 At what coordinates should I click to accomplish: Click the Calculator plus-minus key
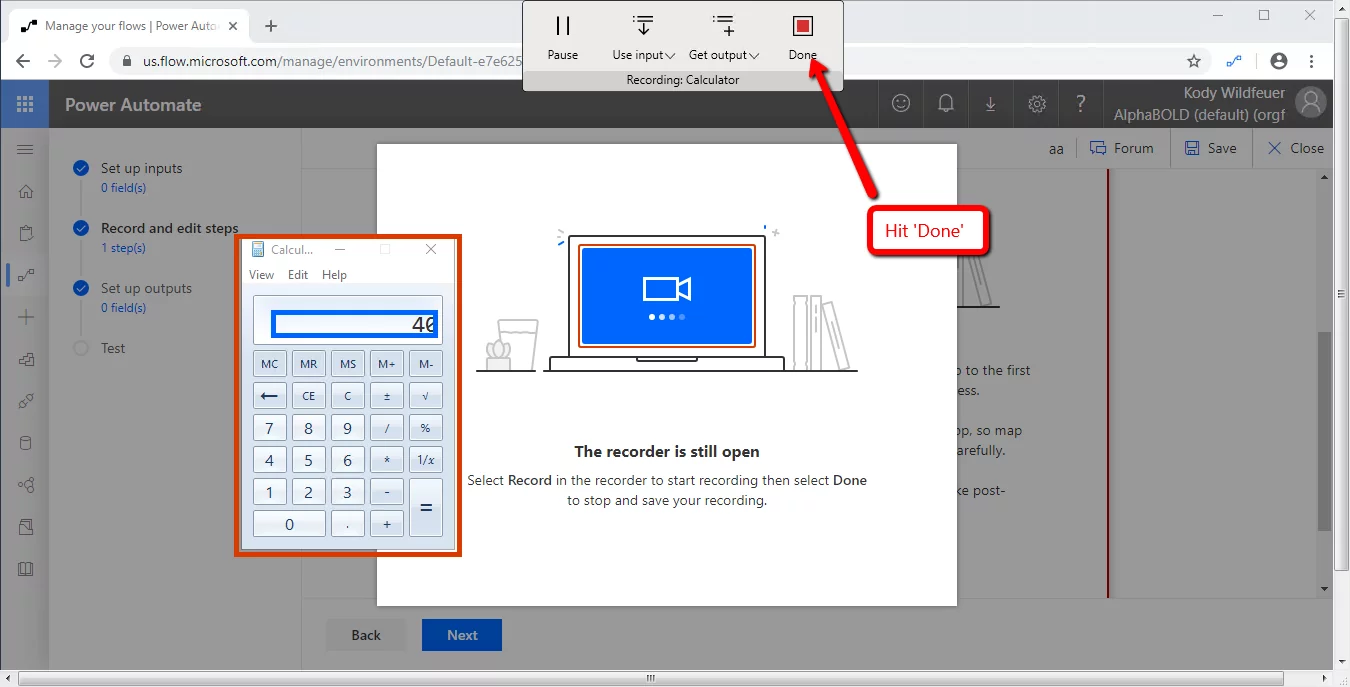pos(387,396)
